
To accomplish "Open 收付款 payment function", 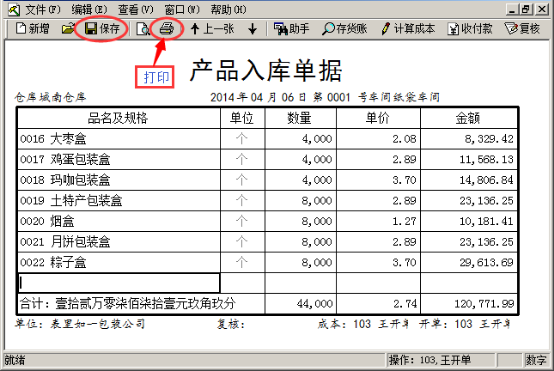I will 470,29.
